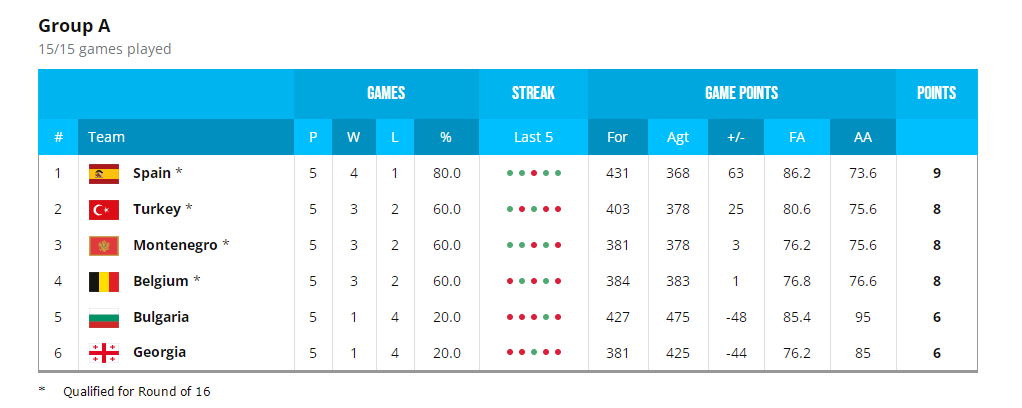Click the Last 5 column header
The image size is (1022, 408).
[x=533, y=137]
